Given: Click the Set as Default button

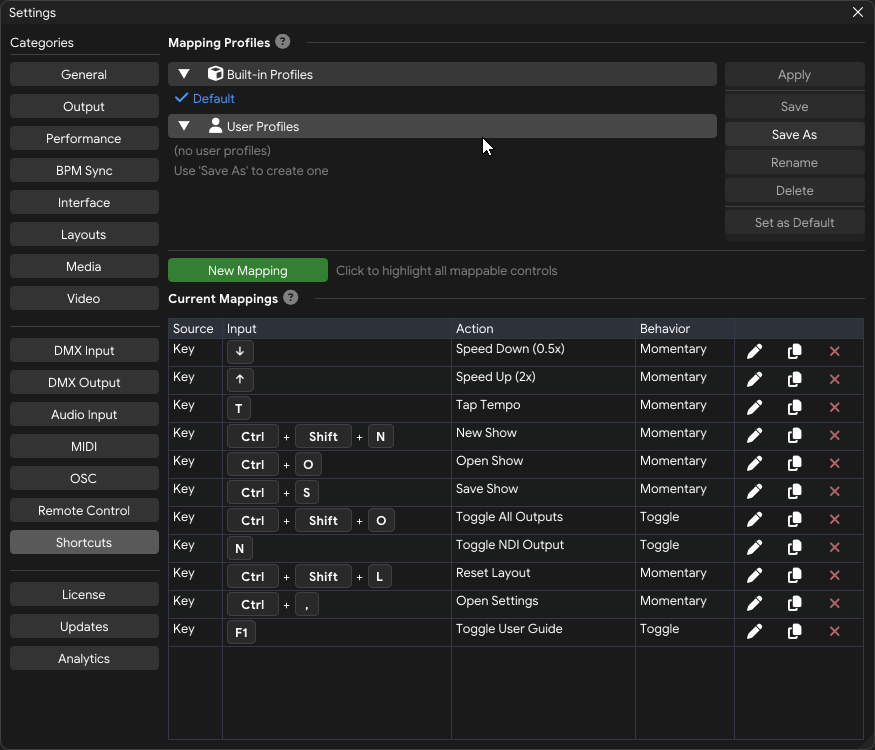Looking at the screenshot, I should click(x=794, y=222).
